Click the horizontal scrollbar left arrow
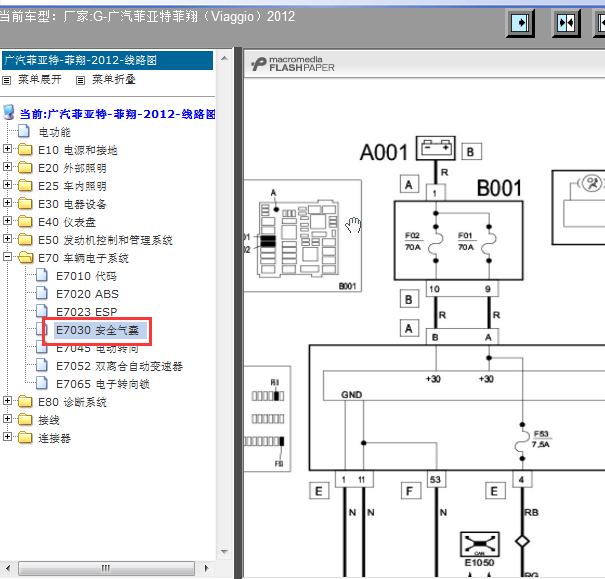 8,568
